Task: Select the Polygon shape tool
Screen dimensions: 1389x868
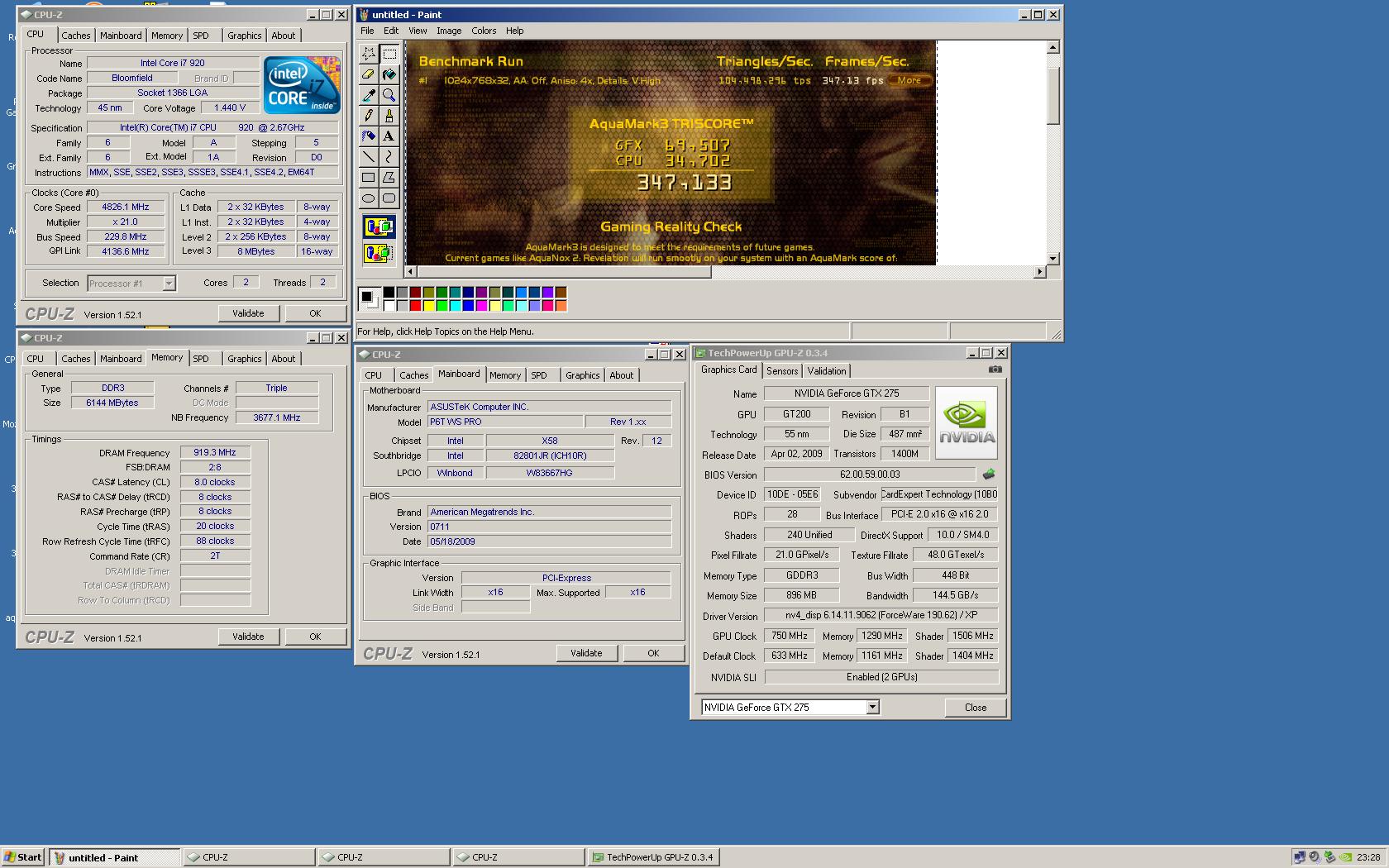Action: [x=389, y=178]
